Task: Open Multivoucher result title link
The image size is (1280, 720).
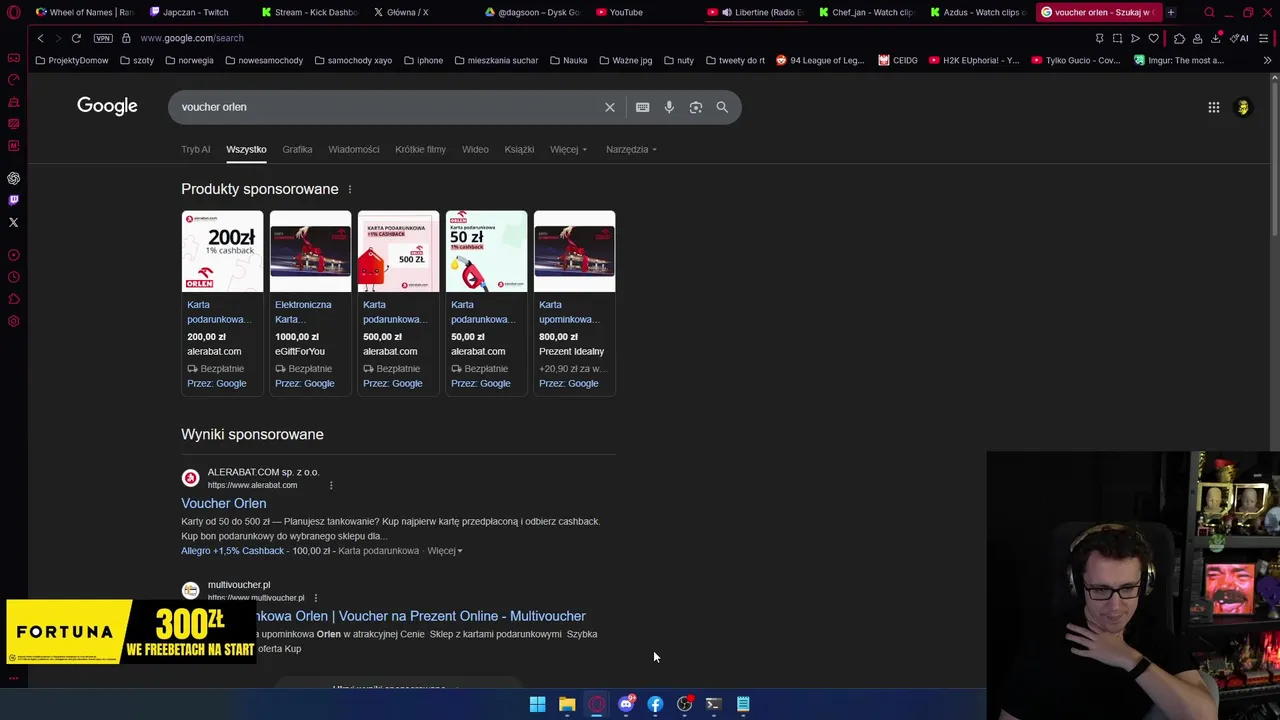Action: (420, 616)
